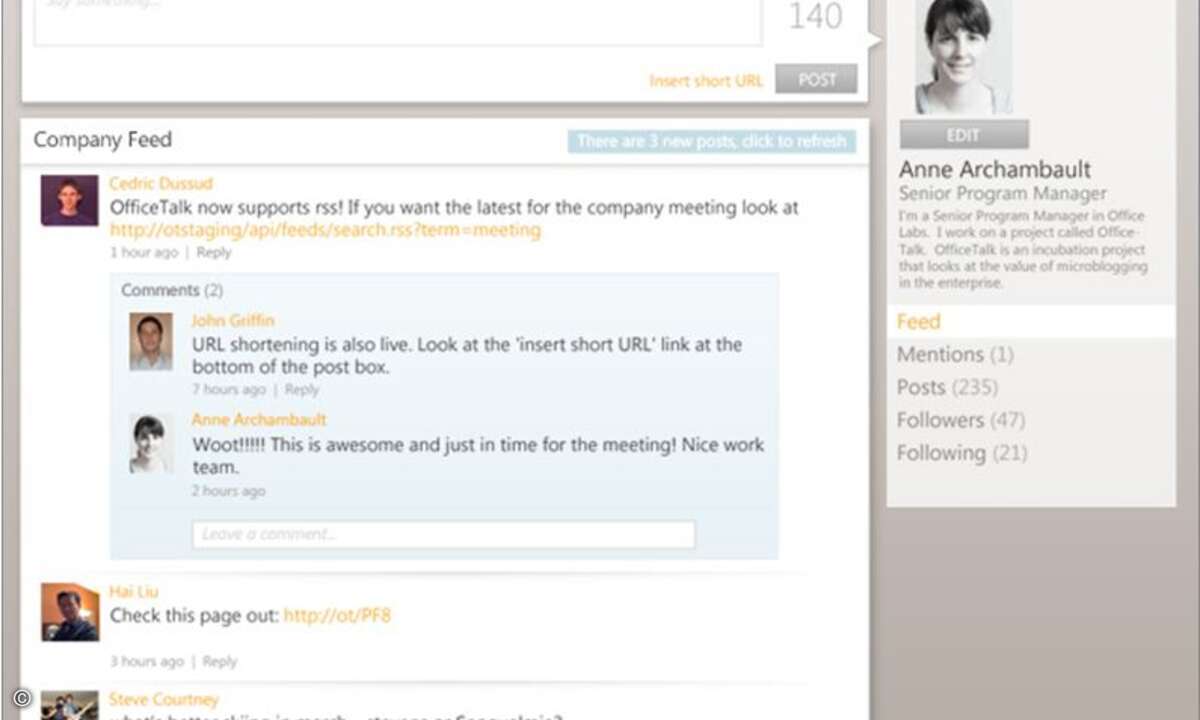Image resolution: width=1200 pixels, height=720 pixels.
Task: Click the POST button
Action: pos(816,79)
